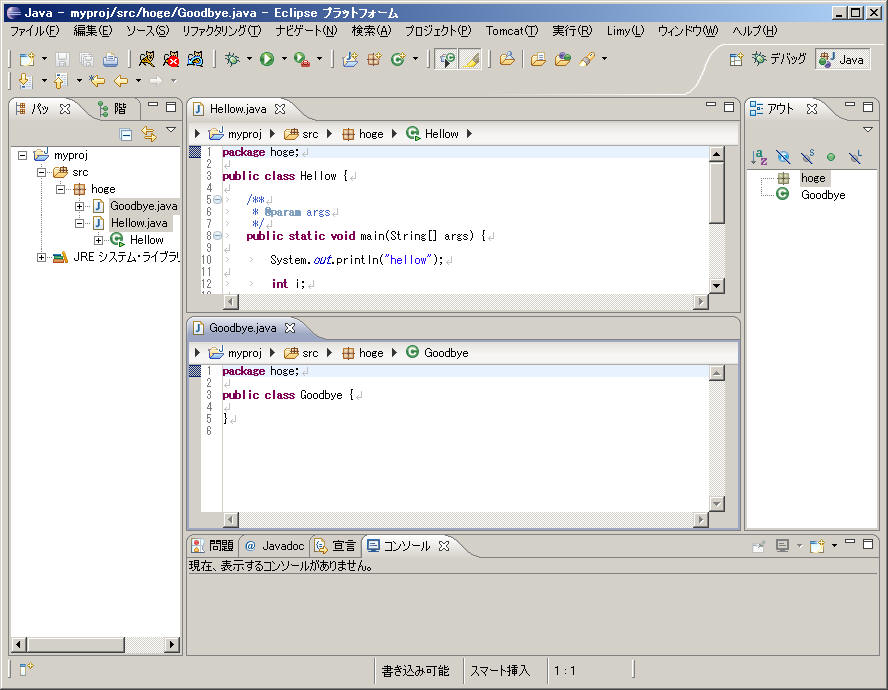Click the green Run button in toolbar
888x690 pixels.
coord(267,59)
